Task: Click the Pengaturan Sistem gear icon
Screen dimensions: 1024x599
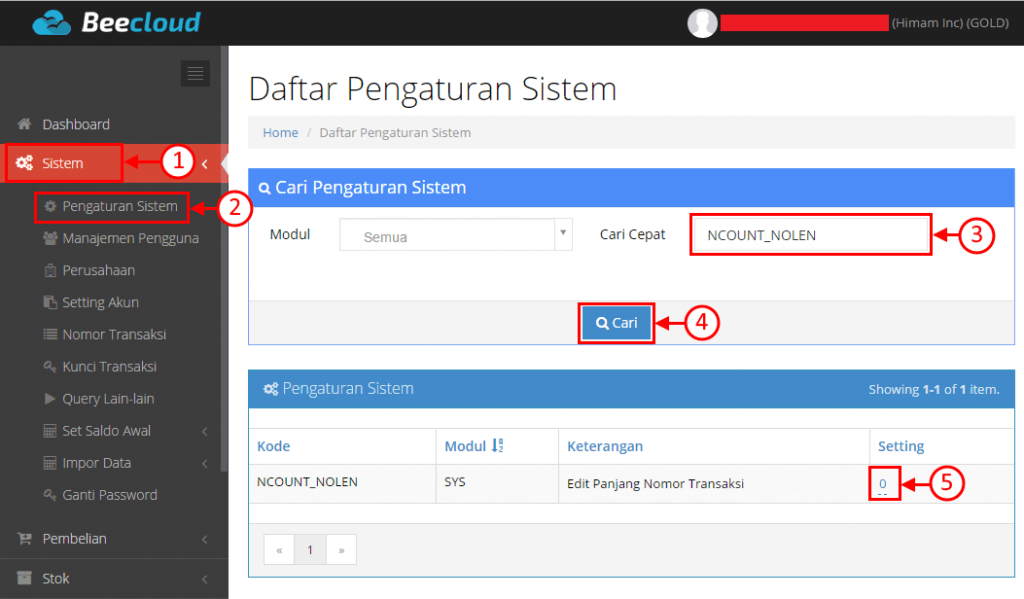Action: [50, 206]
